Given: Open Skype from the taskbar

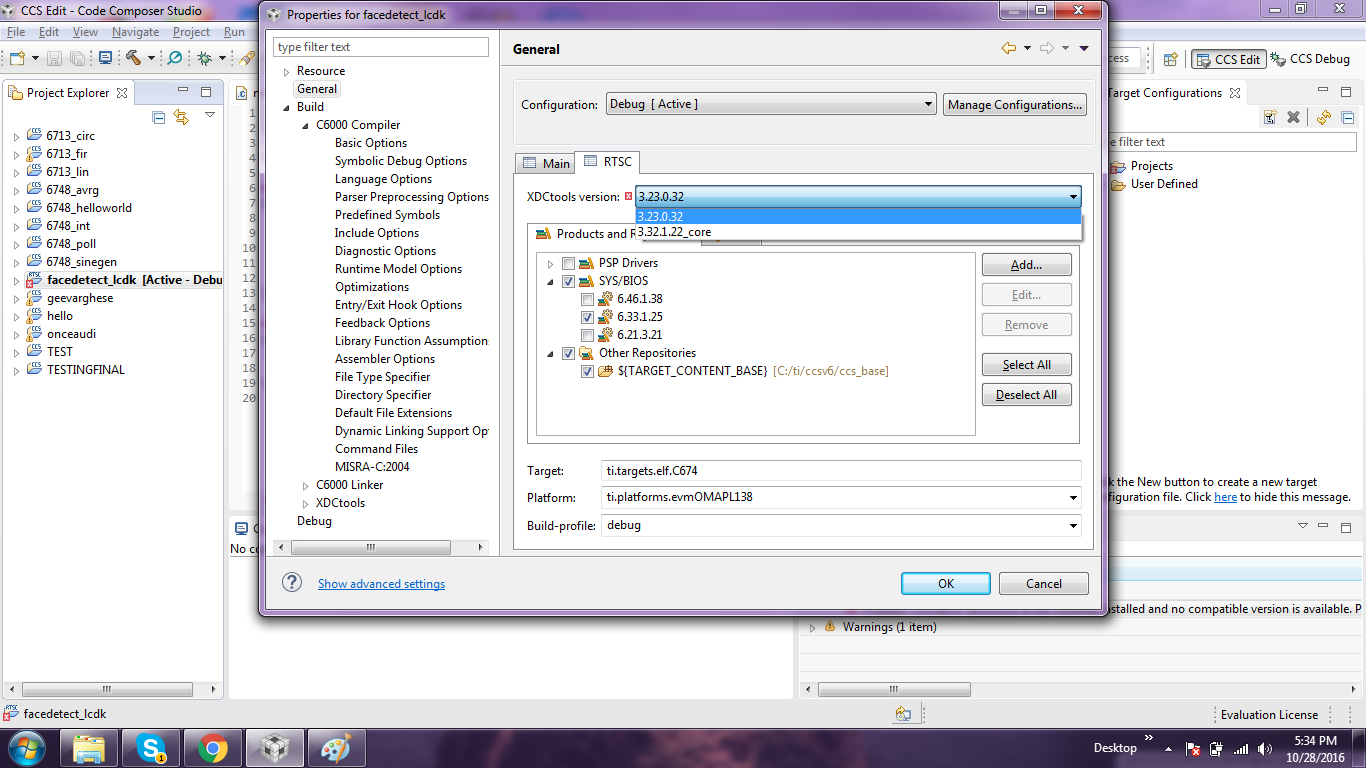Looking at the screenshot, I should [151, 748].
